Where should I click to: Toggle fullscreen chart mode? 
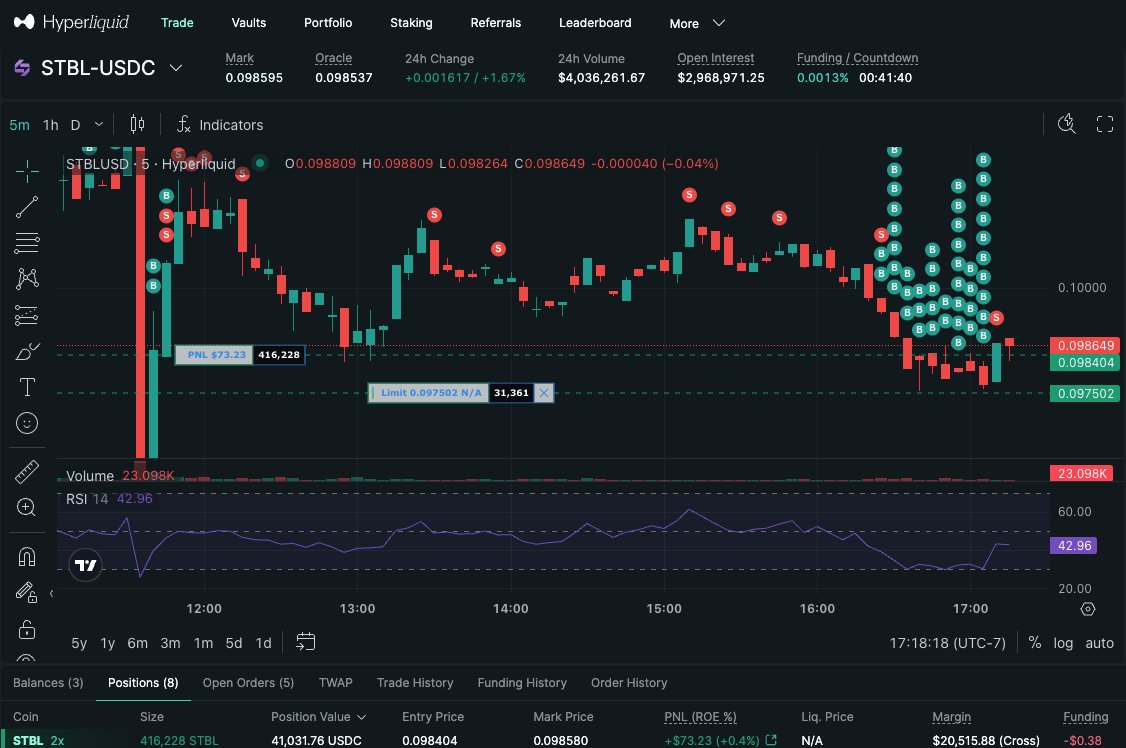pyautogui.click(x=1105, y=124)
